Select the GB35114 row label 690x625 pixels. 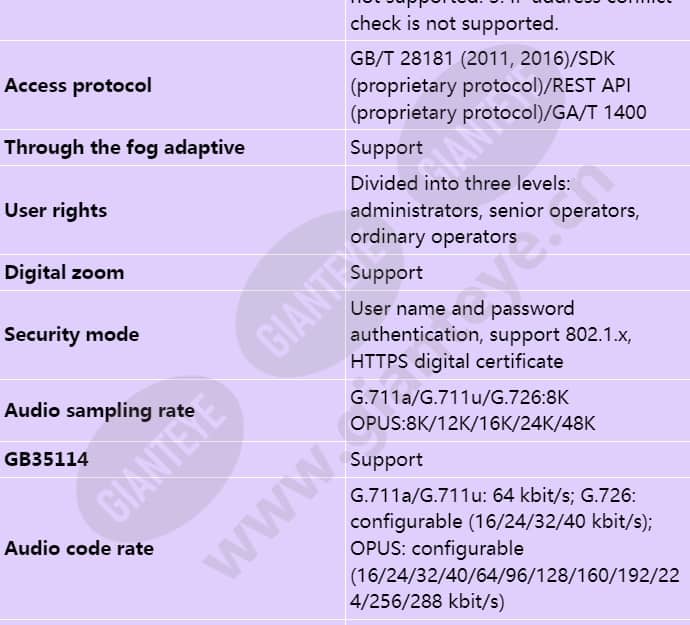[46, 460]
